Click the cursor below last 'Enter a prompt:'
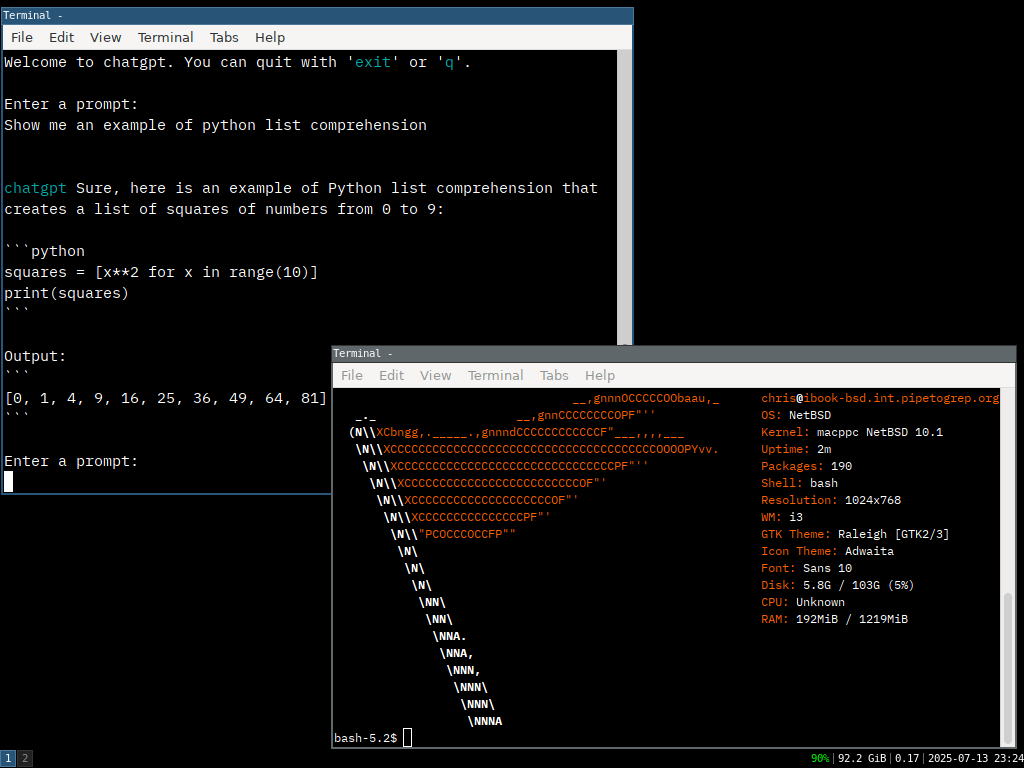Screen dimensions: 1024x768 (8, 481)
